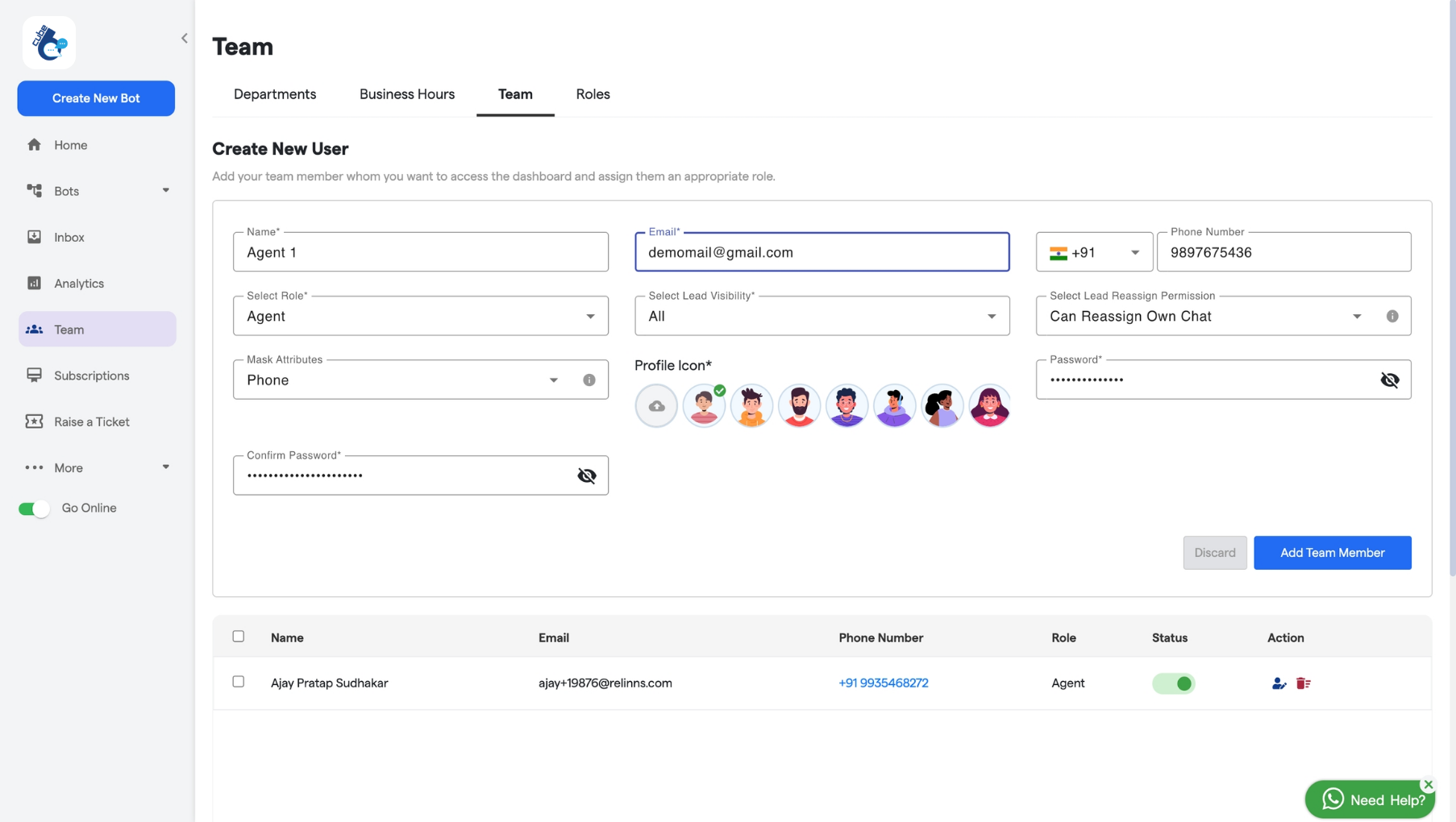
Task: Click the Home house icon
Action: click(x=34, y=145)
